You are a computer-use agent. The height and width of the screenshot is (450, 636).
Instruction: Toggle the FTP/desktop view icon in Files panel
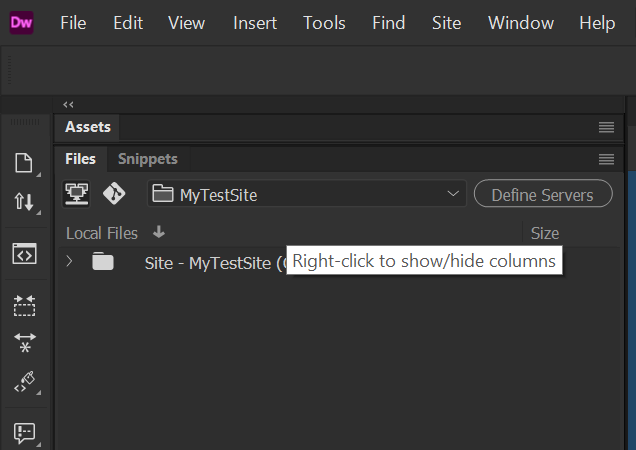[x=77, y=194]
